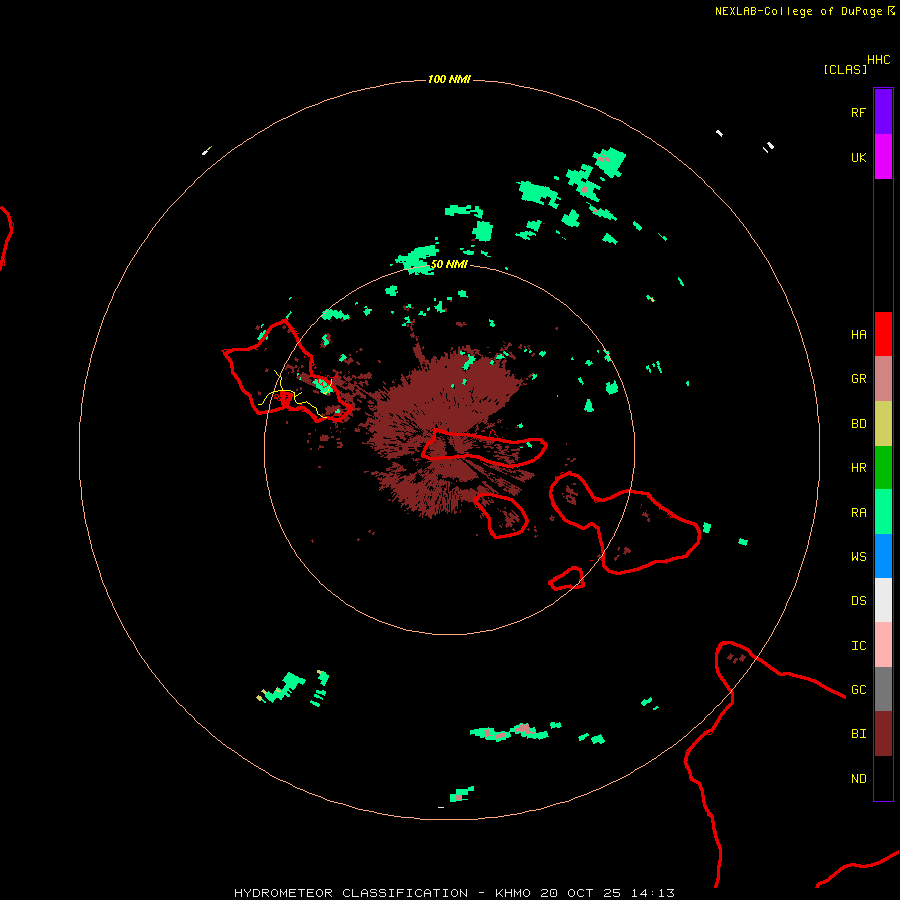
Task: Click the KHMO station identifier
Action: coord(513,893)
